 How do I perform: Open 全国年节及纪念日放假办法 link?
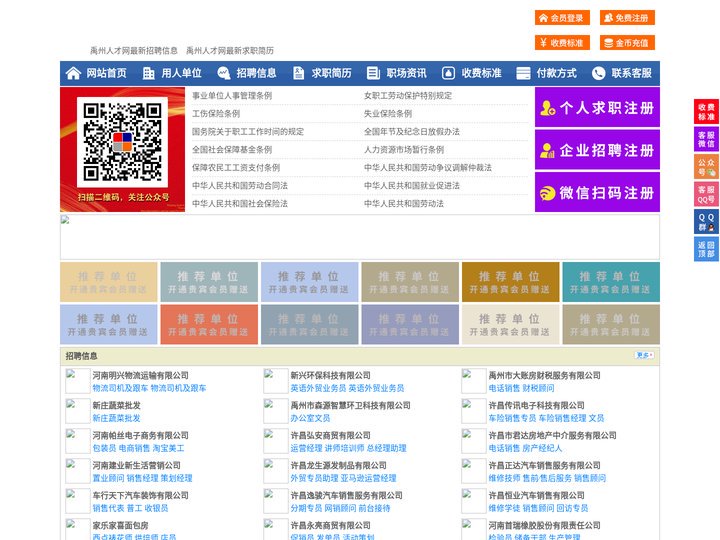point(412,131)
